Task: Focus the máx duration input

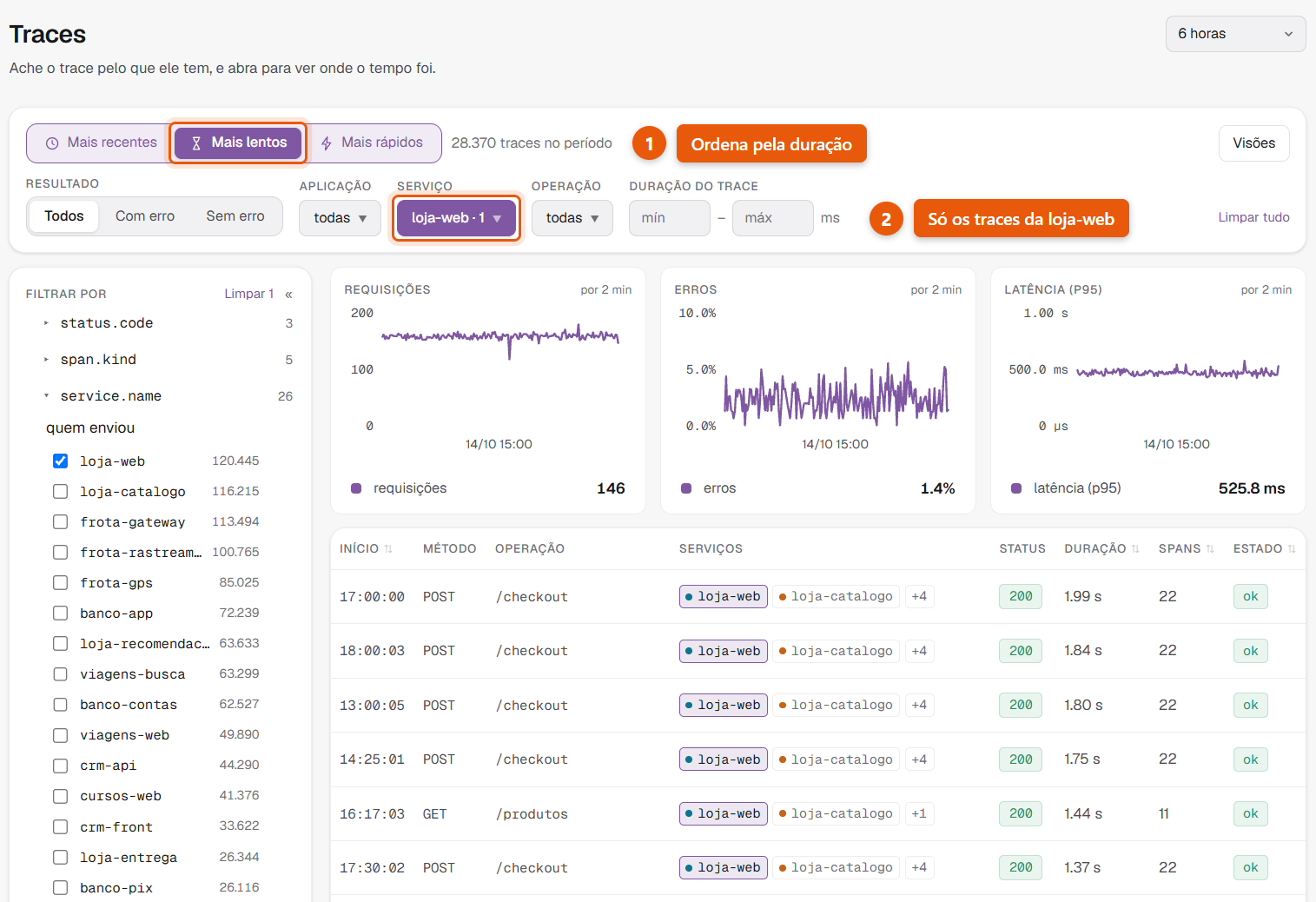Action: click(x=772, y=218)
